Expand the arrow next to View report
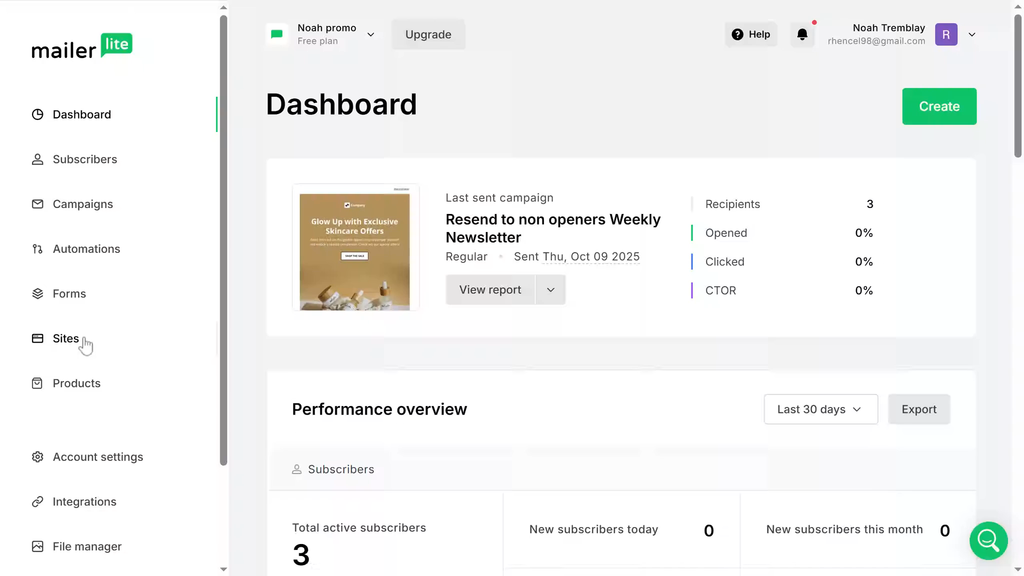 click(550, 290)
